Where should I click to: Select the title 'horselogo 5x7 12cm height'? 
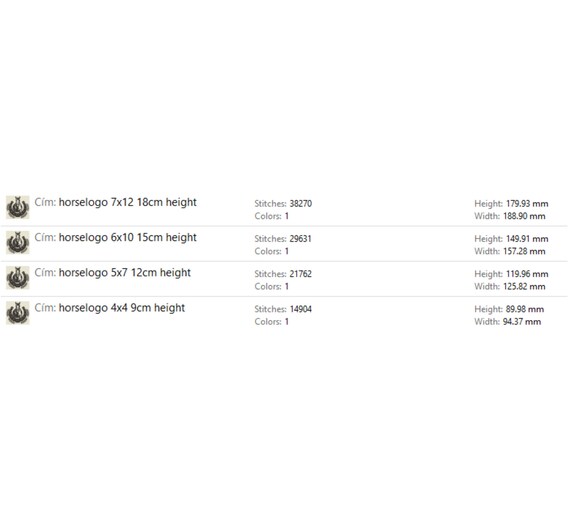coord(125,273)
